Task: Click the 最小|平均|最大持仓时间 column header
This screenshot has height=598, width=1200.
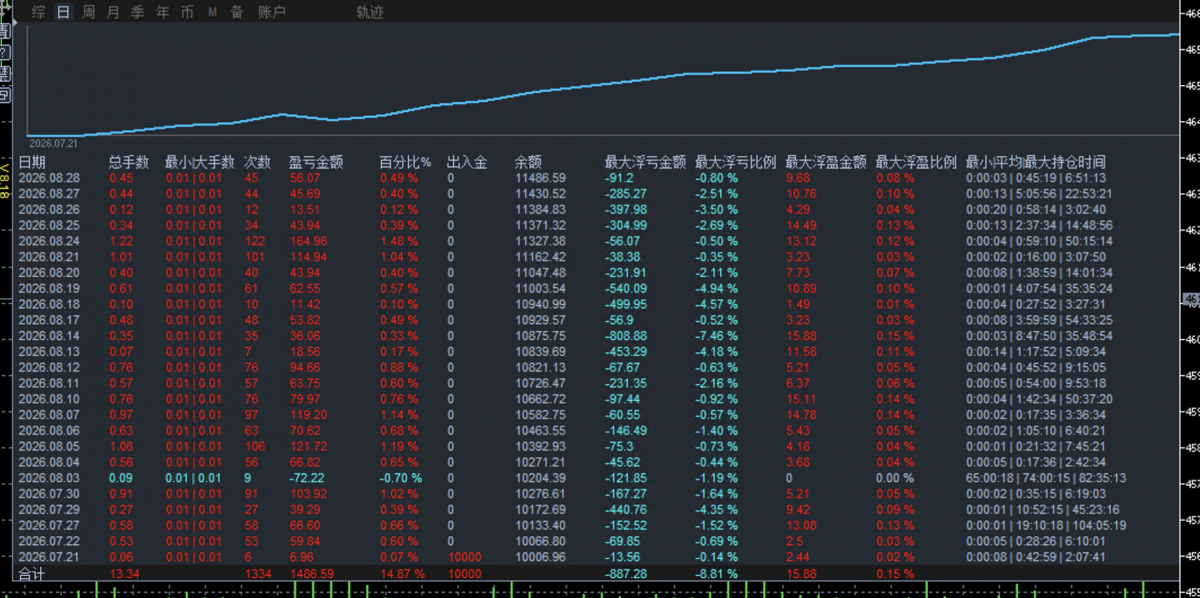Action: (x=1036, y=162)
